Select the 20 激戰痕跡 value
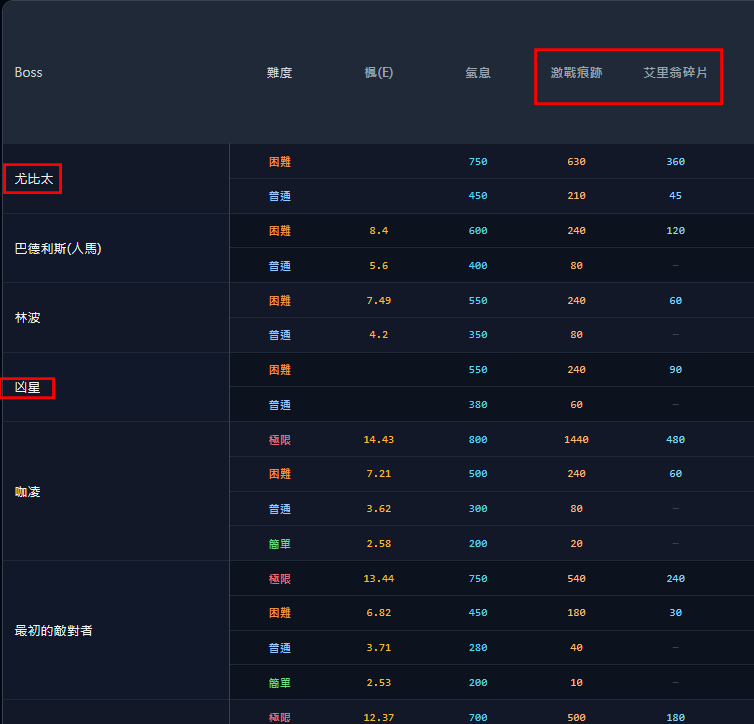The image size is (754, 724). click(576, 544)
